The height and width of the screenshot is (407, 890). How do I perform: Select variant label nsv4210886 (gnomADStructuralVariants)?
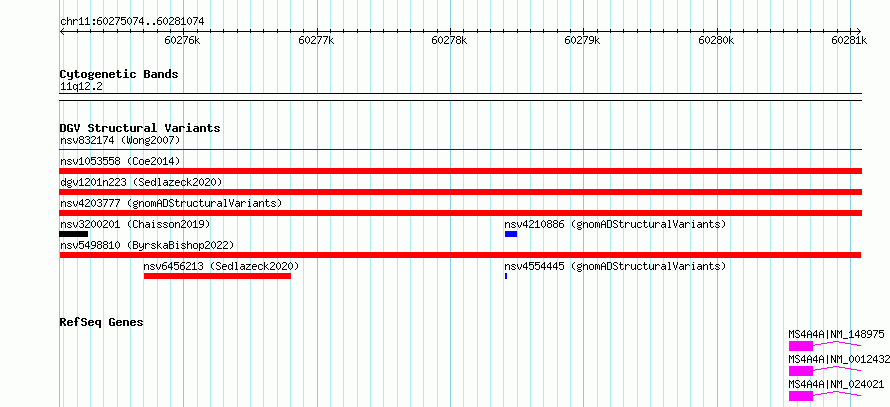point(615,224)
